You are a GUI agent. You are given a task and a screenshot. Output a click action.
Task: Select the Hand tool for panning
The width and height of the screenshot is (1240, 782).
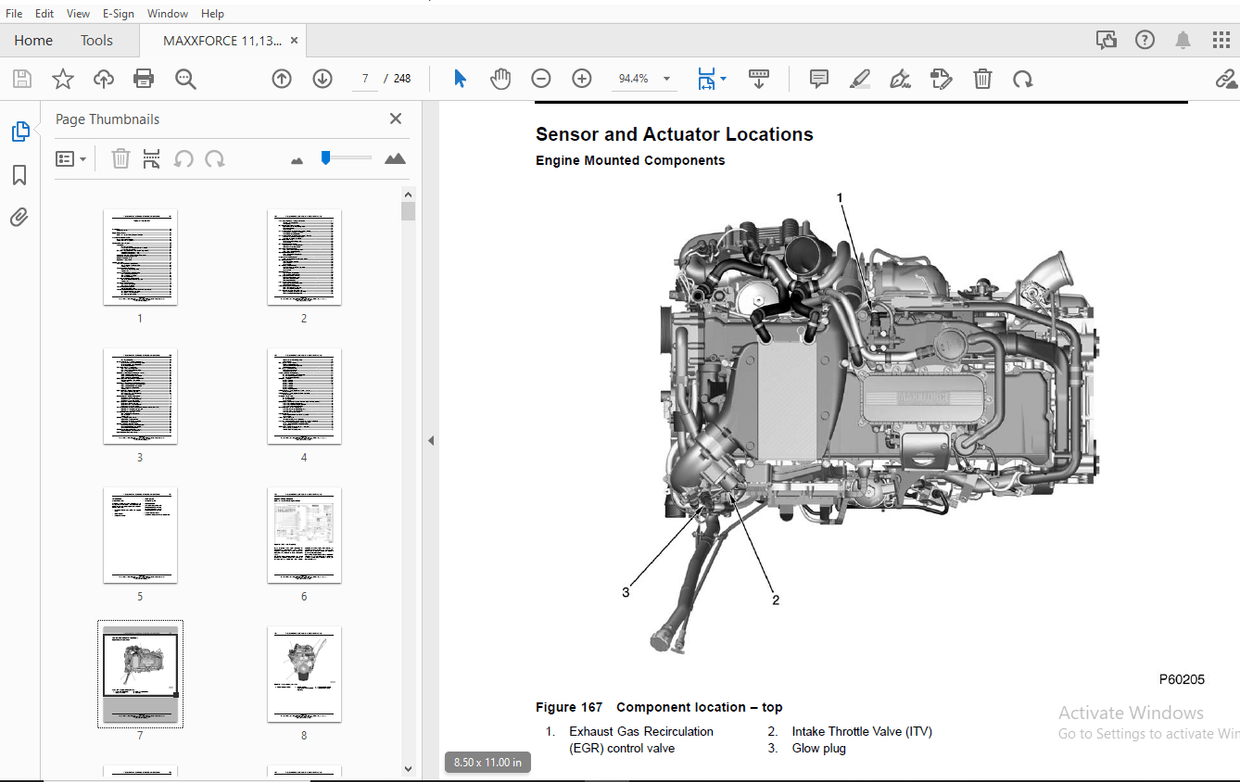click(x=500, y=78)
